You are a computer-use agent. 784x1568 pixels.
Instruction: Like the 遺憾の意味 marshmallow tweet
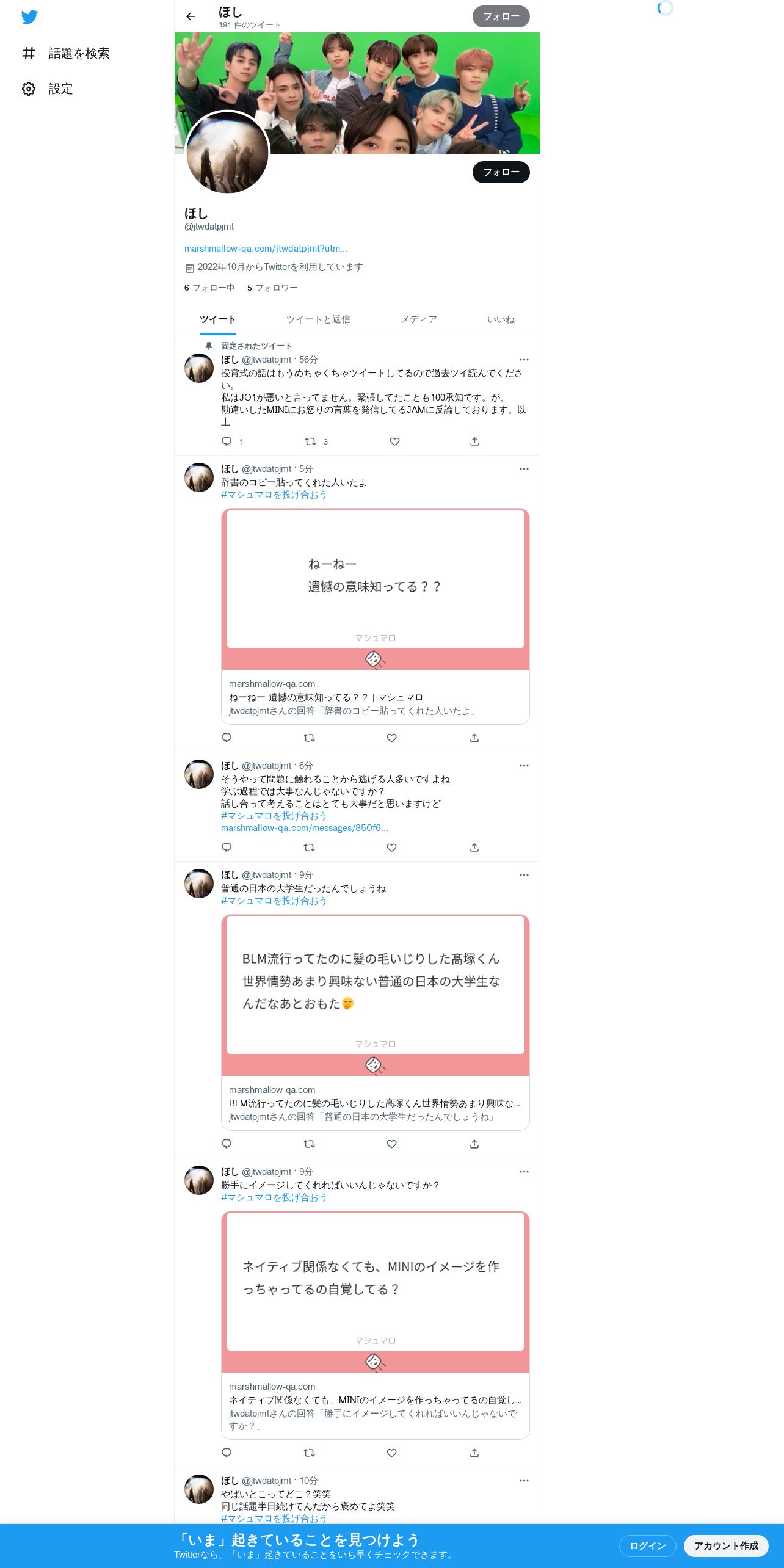(x=392, y=738)
